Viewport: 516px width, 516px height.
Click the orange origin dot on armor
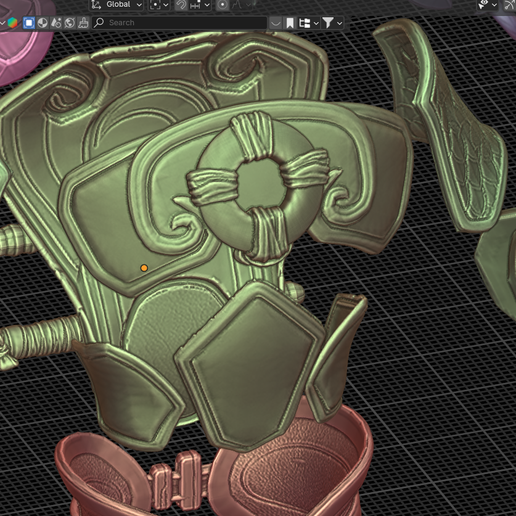pyautogui.click(x=144, y=268)
